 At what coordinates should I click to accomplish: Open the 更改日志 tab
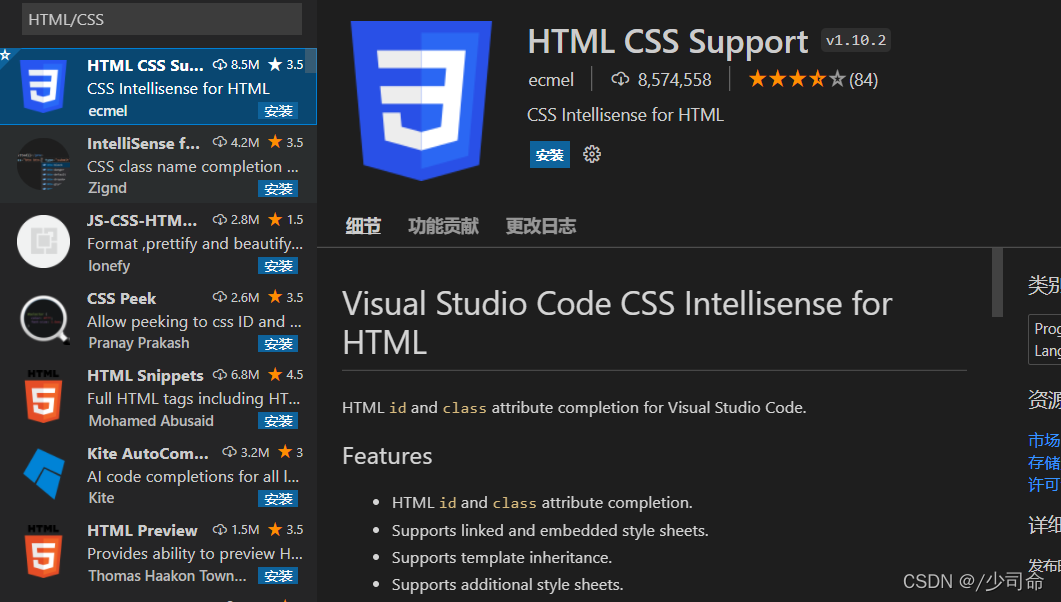[x=541, y=226]
